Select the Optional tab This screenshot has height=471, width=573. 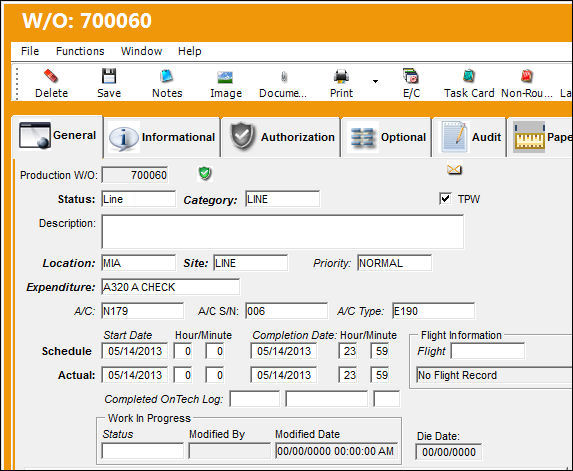tap(386, 137)
